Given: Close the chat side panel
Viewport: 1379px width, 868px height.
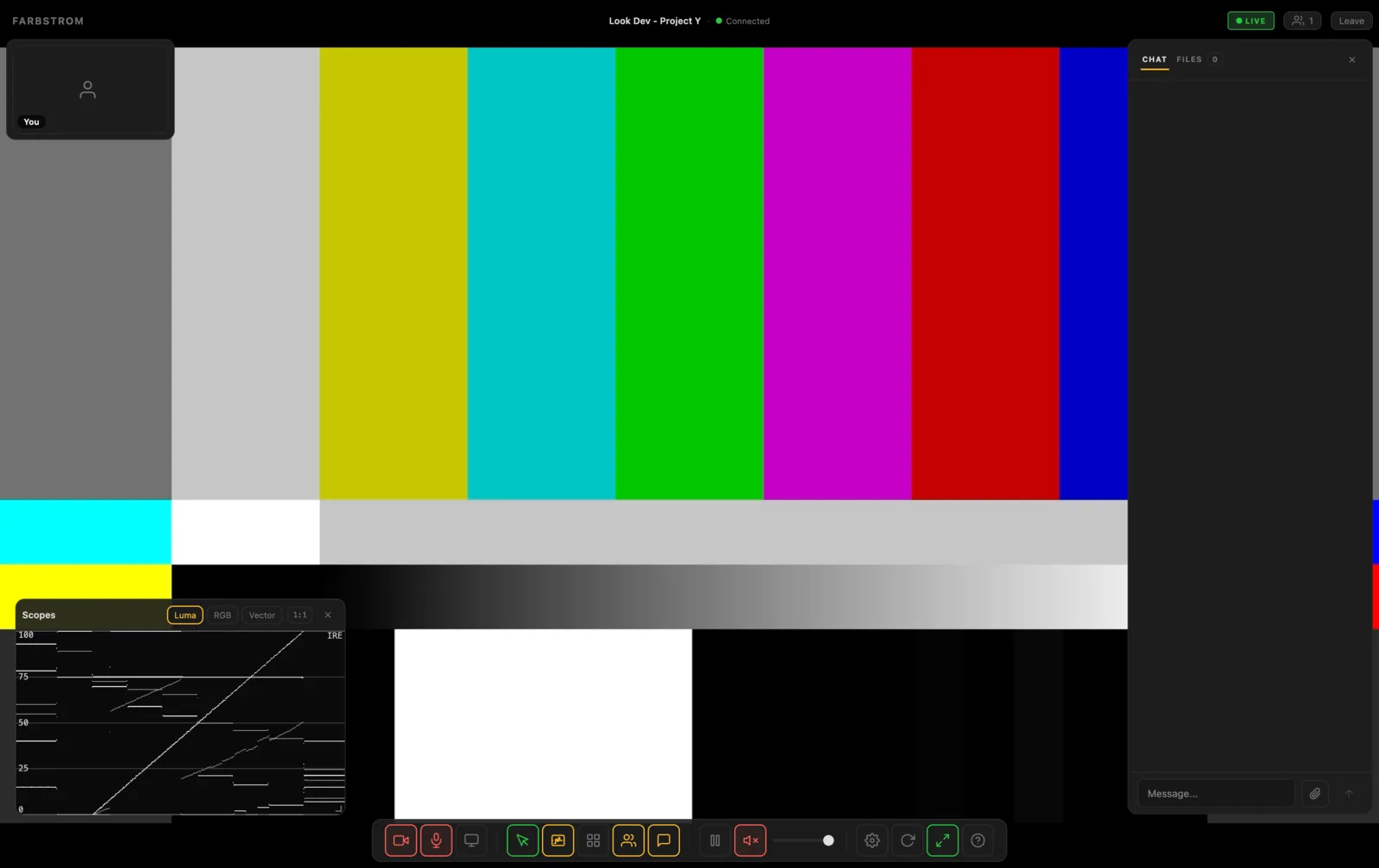Looking at the screenshot, I should point(1352,60).
